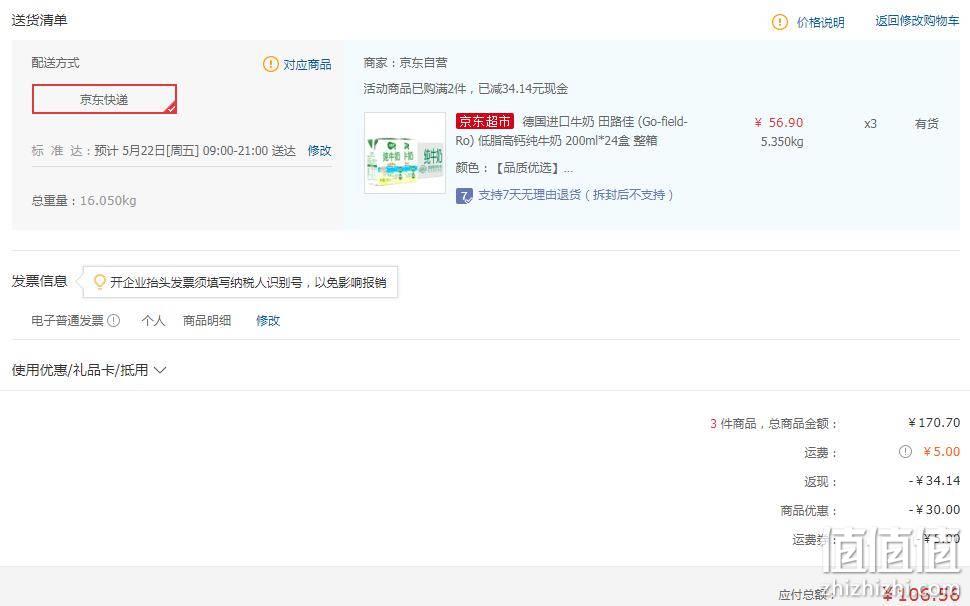Viewport: 970px width, 606px height.
Task: Click the 对应商品 exclamation icon
Action: point(270,64)
